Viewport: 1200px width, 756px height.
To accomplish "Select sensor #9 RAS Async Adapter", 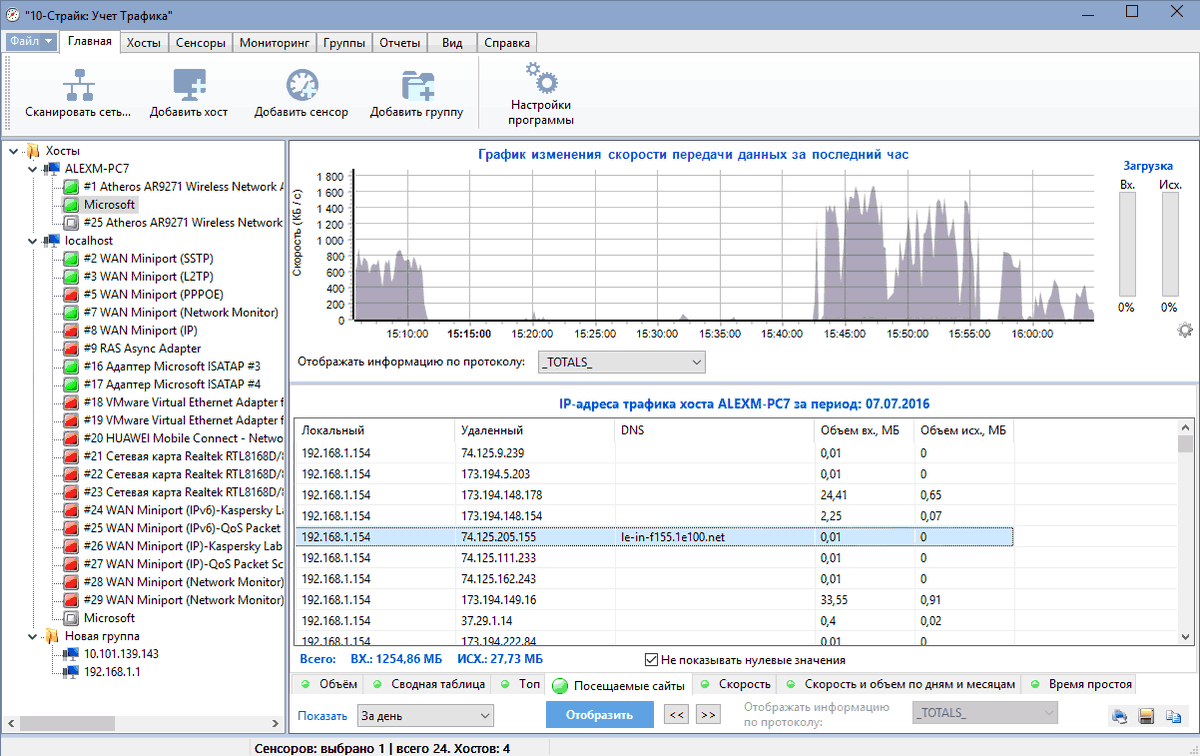I will point(133,349).
